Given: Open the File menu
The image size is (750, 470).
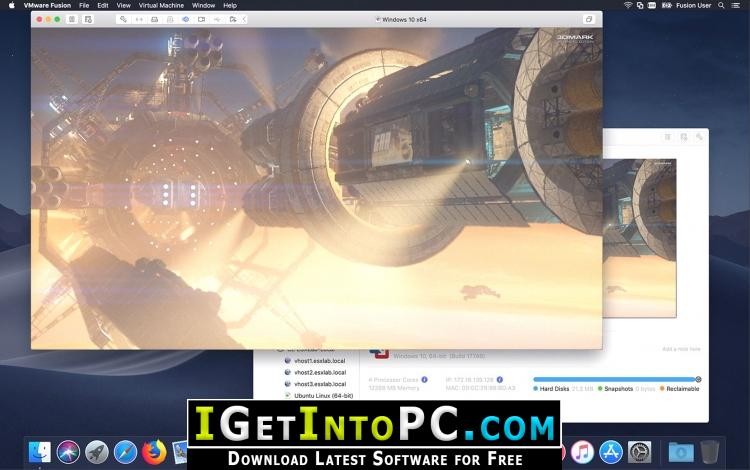Looking at the screenshot, I should click(84, 5).
